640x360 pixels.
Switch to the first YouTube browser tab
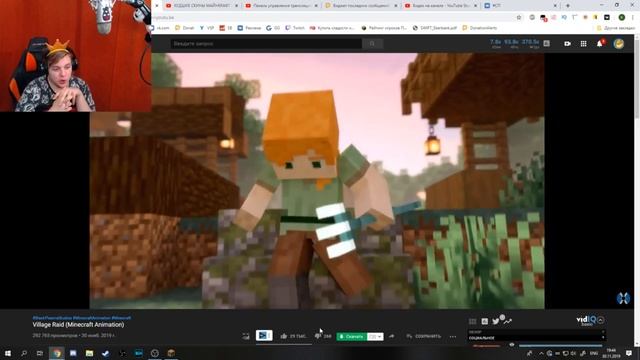tap(202, 6)
